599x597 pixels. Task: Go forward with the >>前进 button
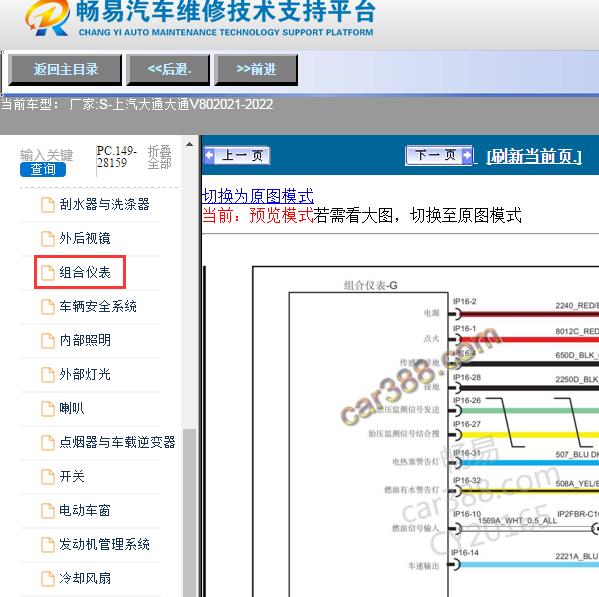pos(256,70)
